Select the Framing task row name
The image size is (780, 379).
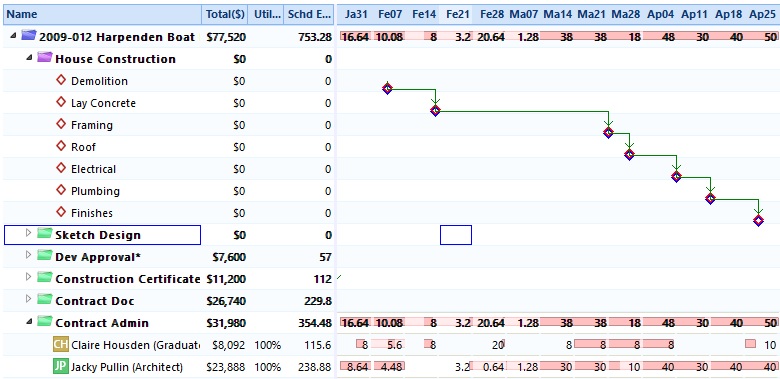(92, 125)
